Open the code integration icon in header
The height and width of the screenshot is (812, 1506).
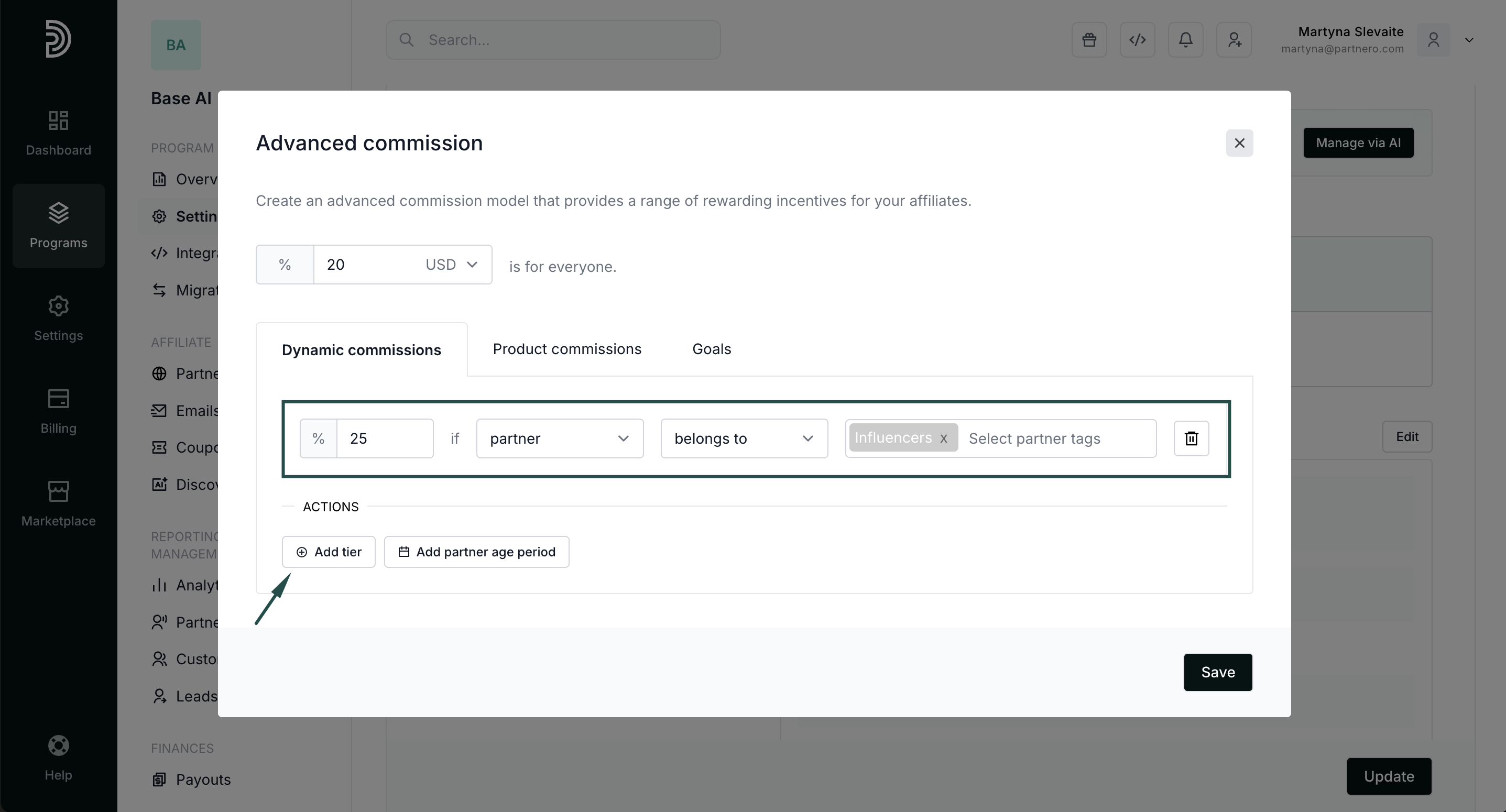click(x=1137, y=40)
